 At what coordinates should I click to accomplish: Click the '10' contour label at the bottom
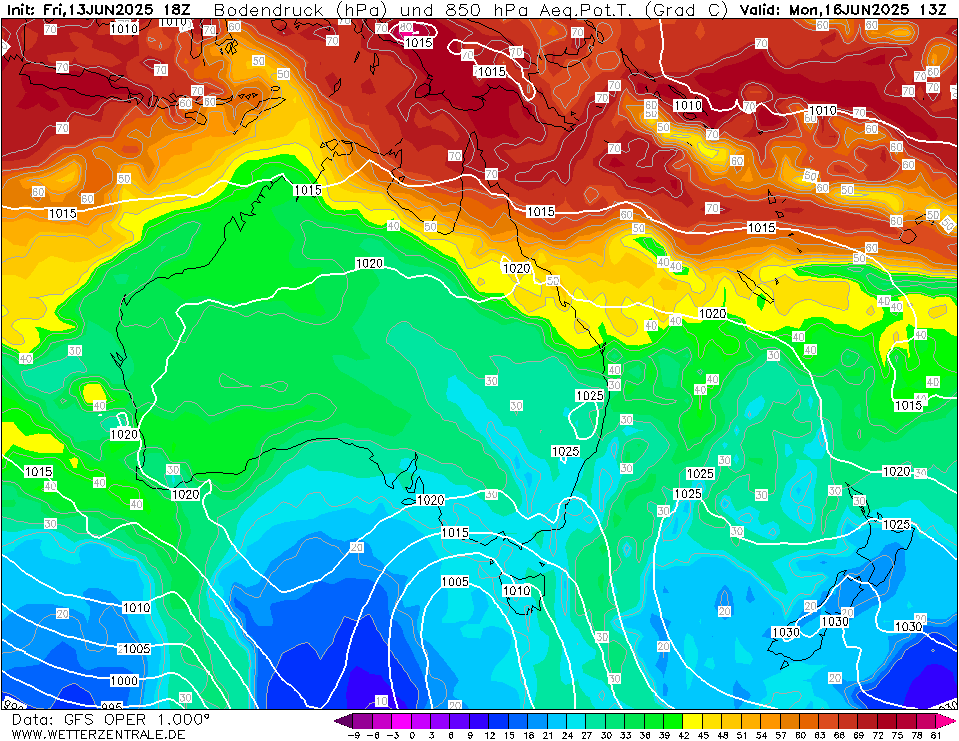tap(381, 701)
